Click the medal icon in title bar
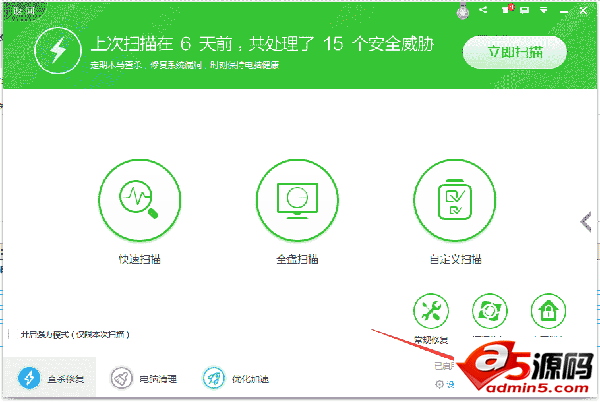 point(463,11)
